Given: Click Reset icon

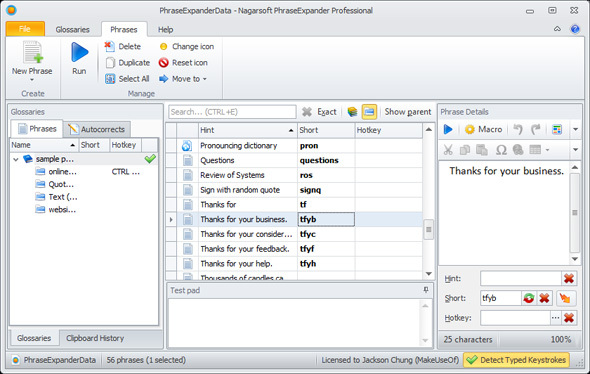Looking at the screenshot, I should (183, 62).
